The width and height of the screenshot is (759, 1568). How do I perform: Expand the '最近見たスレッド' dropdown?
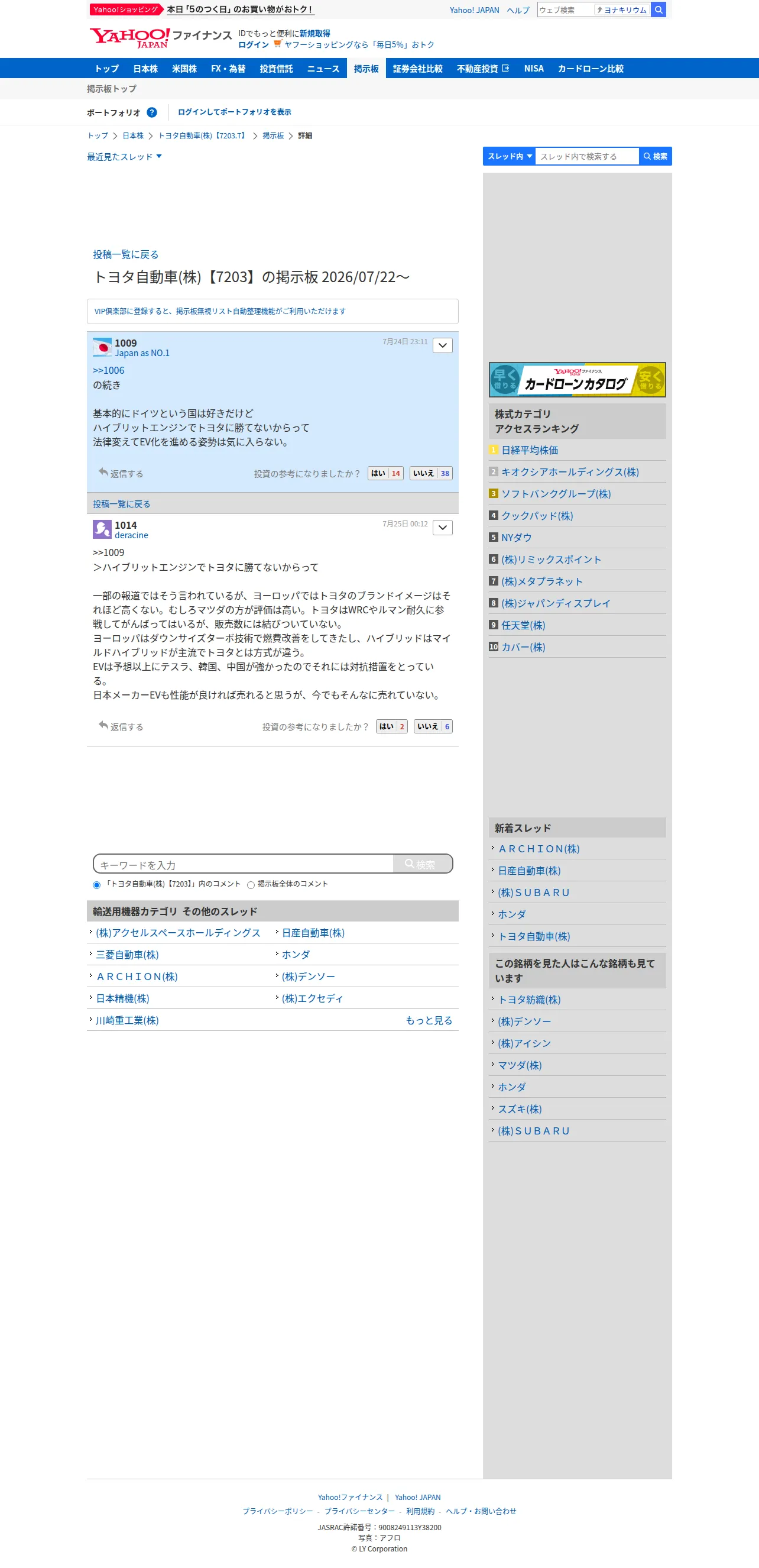tap(125, 156)
